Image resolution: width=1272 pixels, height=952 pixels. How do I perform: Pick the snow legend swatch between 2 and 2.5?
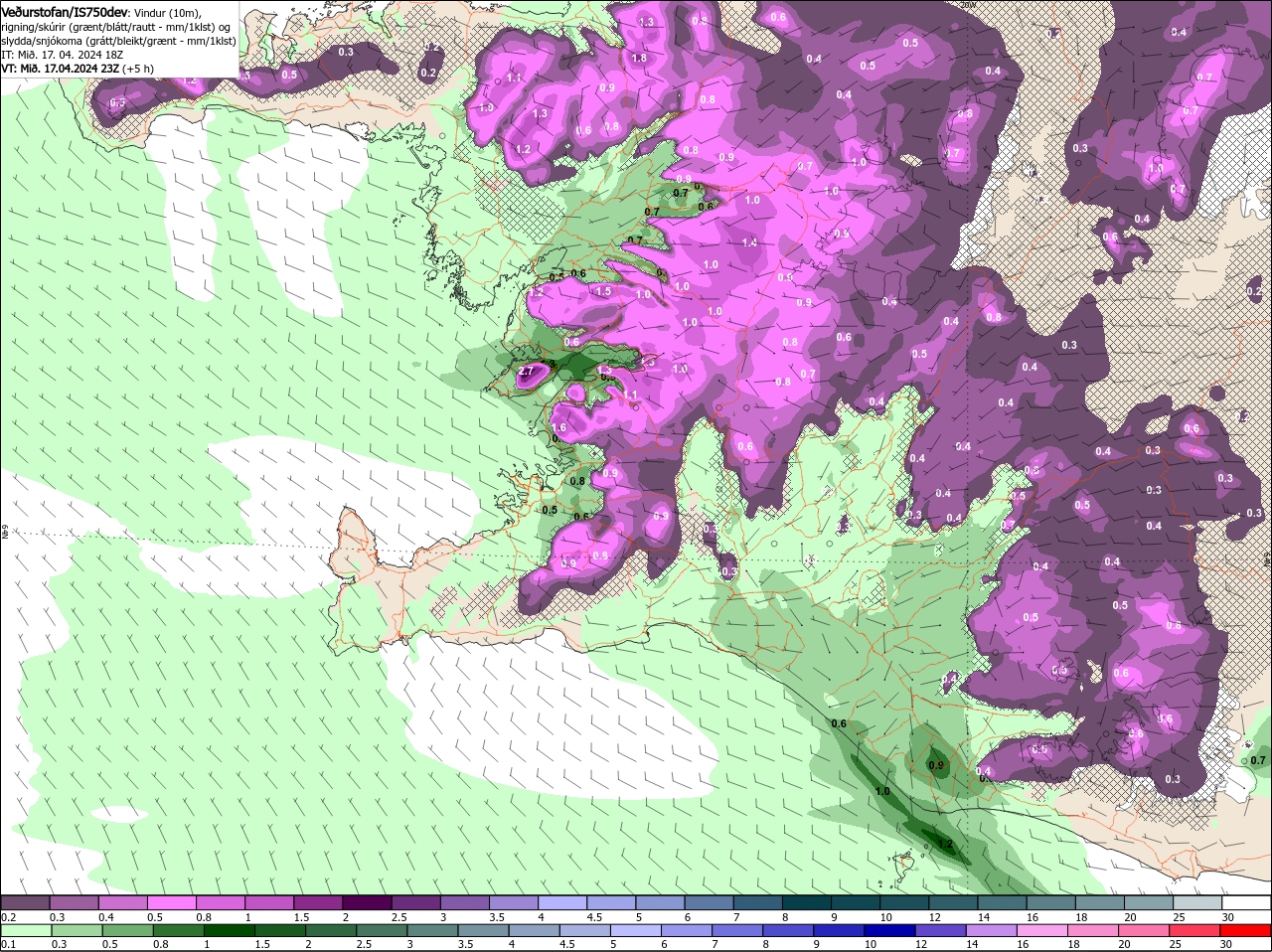pyautogui.click(x=368, y=901)
